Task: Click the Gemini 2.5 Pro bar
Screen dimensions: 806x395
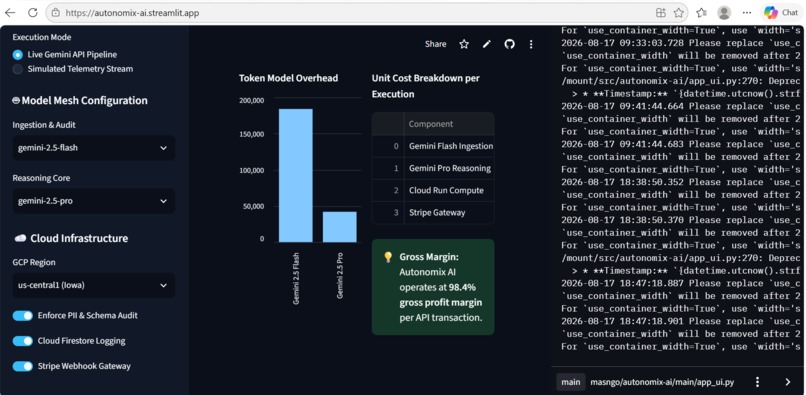Action: [x=340, y=227]
